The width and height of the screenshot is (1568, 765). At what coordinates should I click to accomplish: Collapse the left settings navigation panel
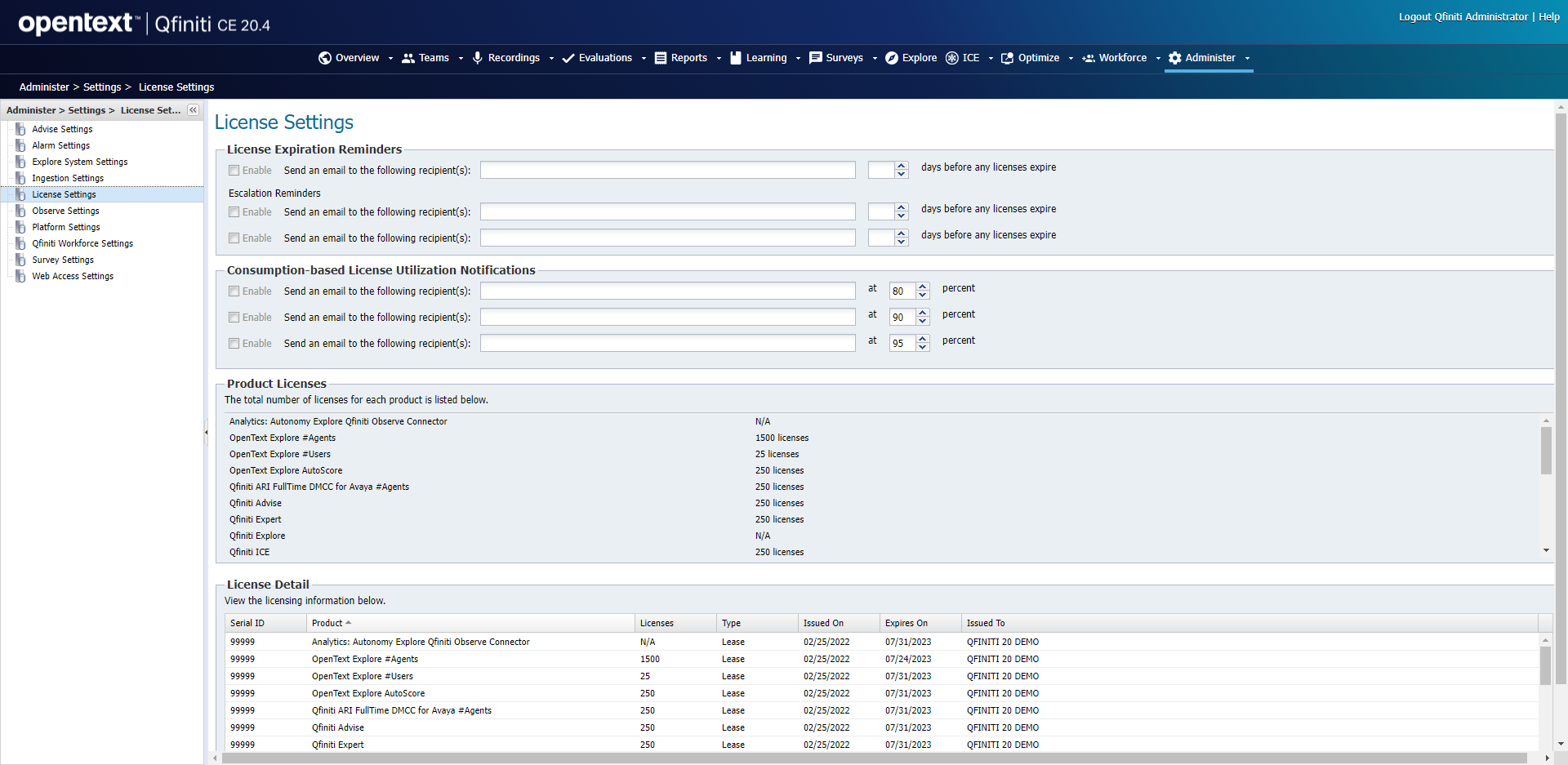coord(193,109)
